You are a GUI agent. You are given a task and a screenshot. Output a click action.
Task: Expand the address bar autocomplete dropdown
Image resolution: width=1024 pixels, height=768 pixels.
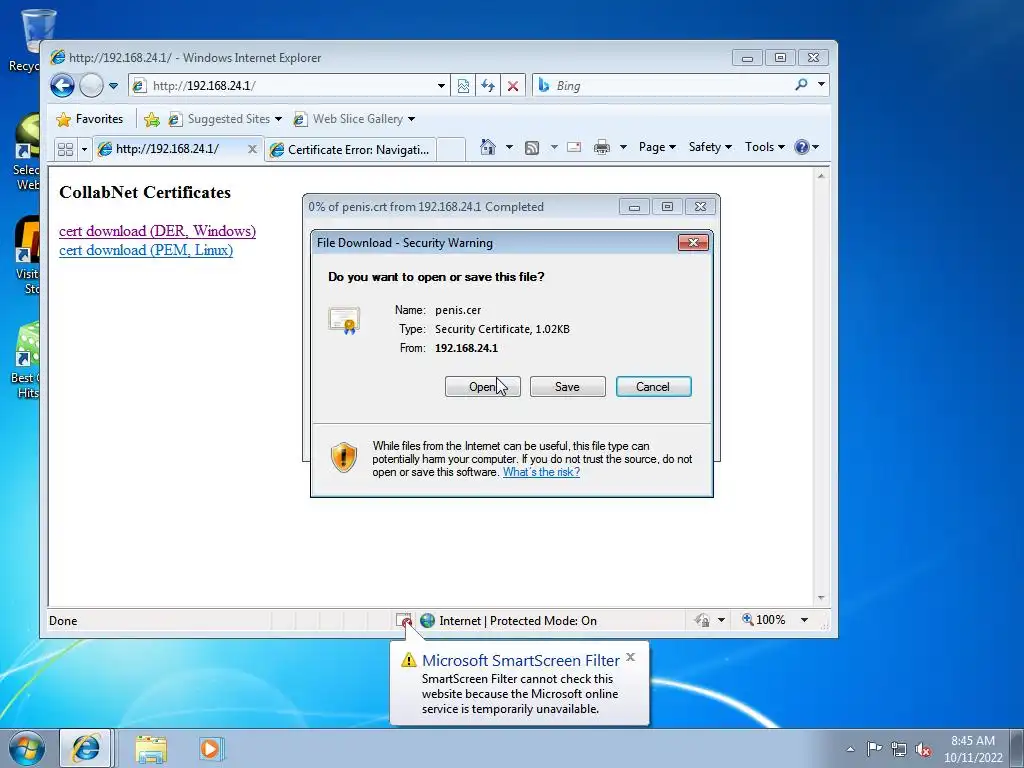click(441, 86)
